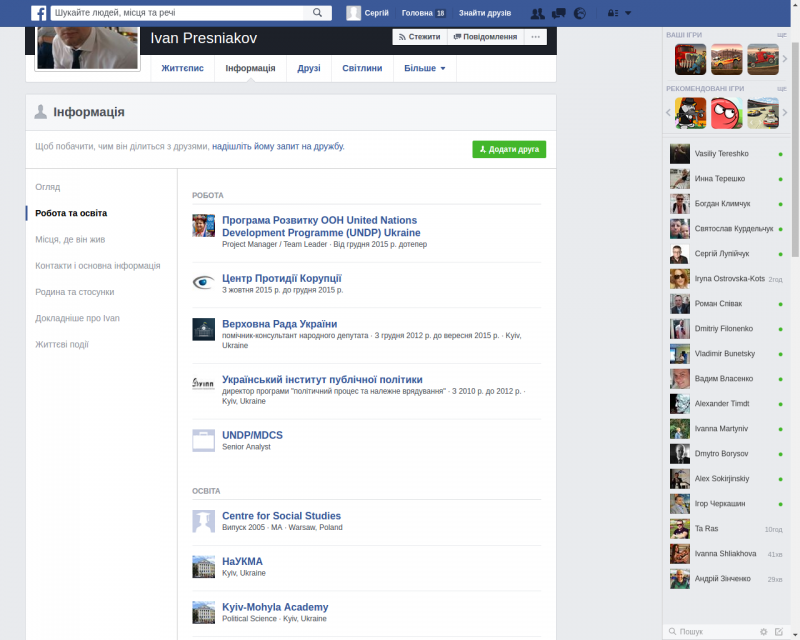Viewport: 800px width, 640px height.
Task: Click the search magnifier button
Action: [x=318, y=13]
